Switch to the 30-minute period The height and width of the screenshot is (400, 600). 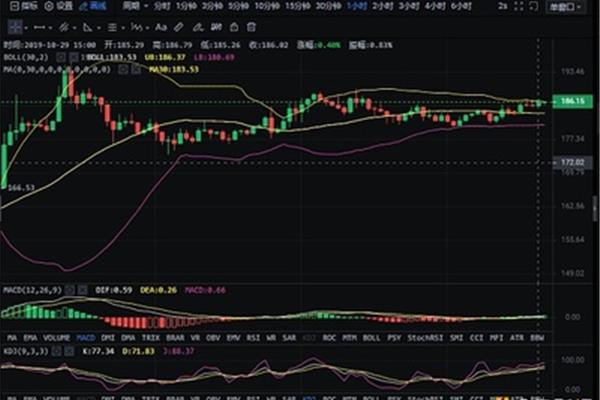click(x=328, y=6)
